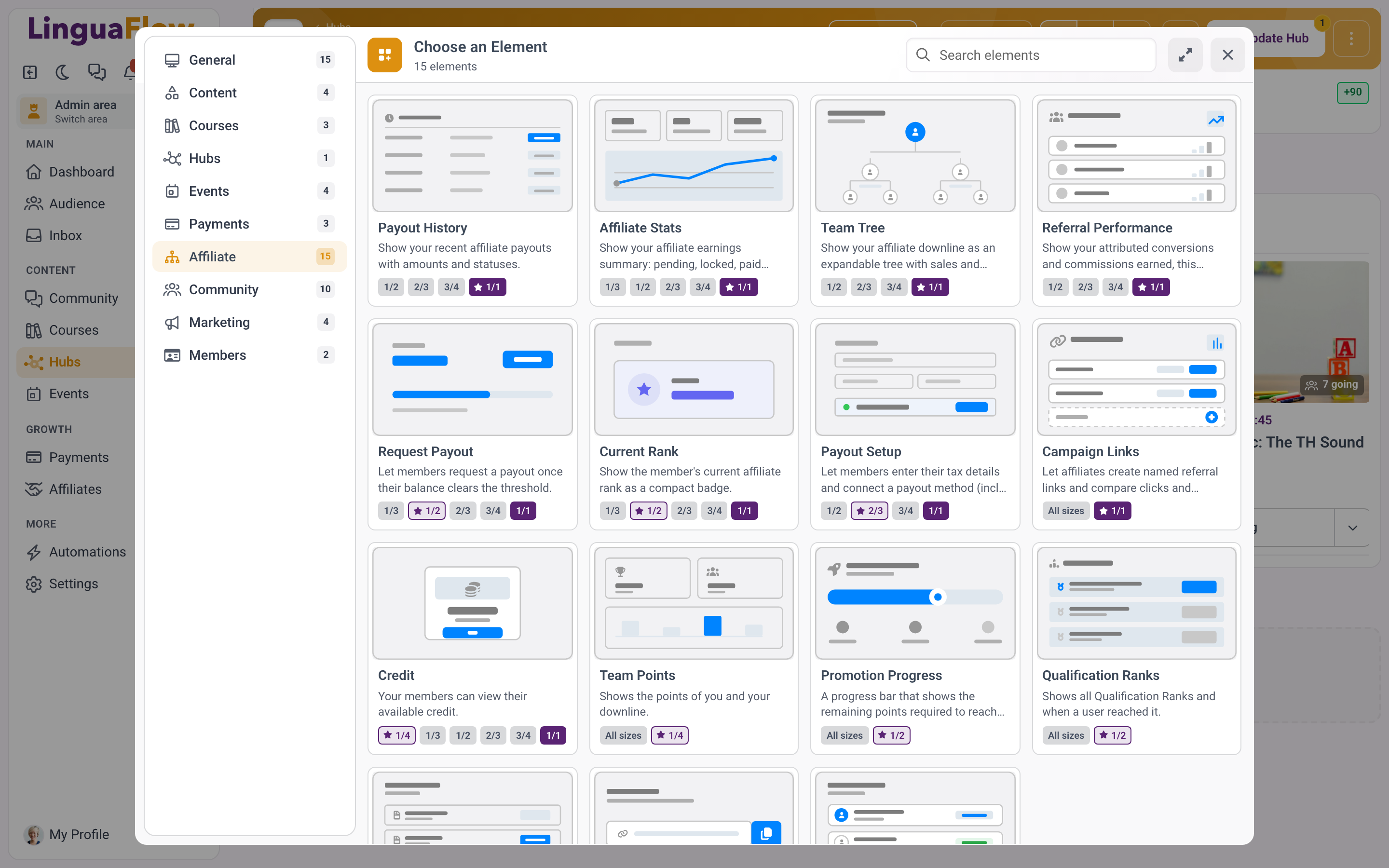Click the Marketing megaphone icon
This screenshot has width=1389, height=868.
(172, 322)
